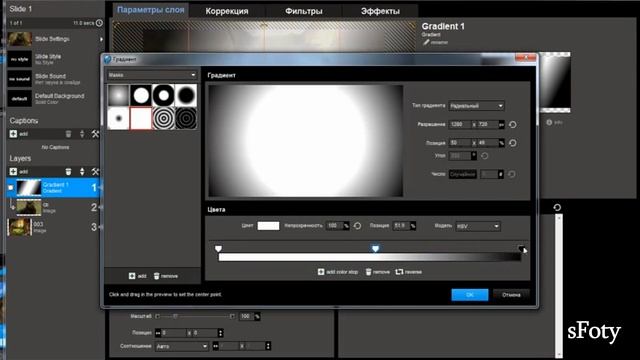Screen dimensions: 640x360
Task: Select the small dark dot on white preset
Action: point(118,118)
